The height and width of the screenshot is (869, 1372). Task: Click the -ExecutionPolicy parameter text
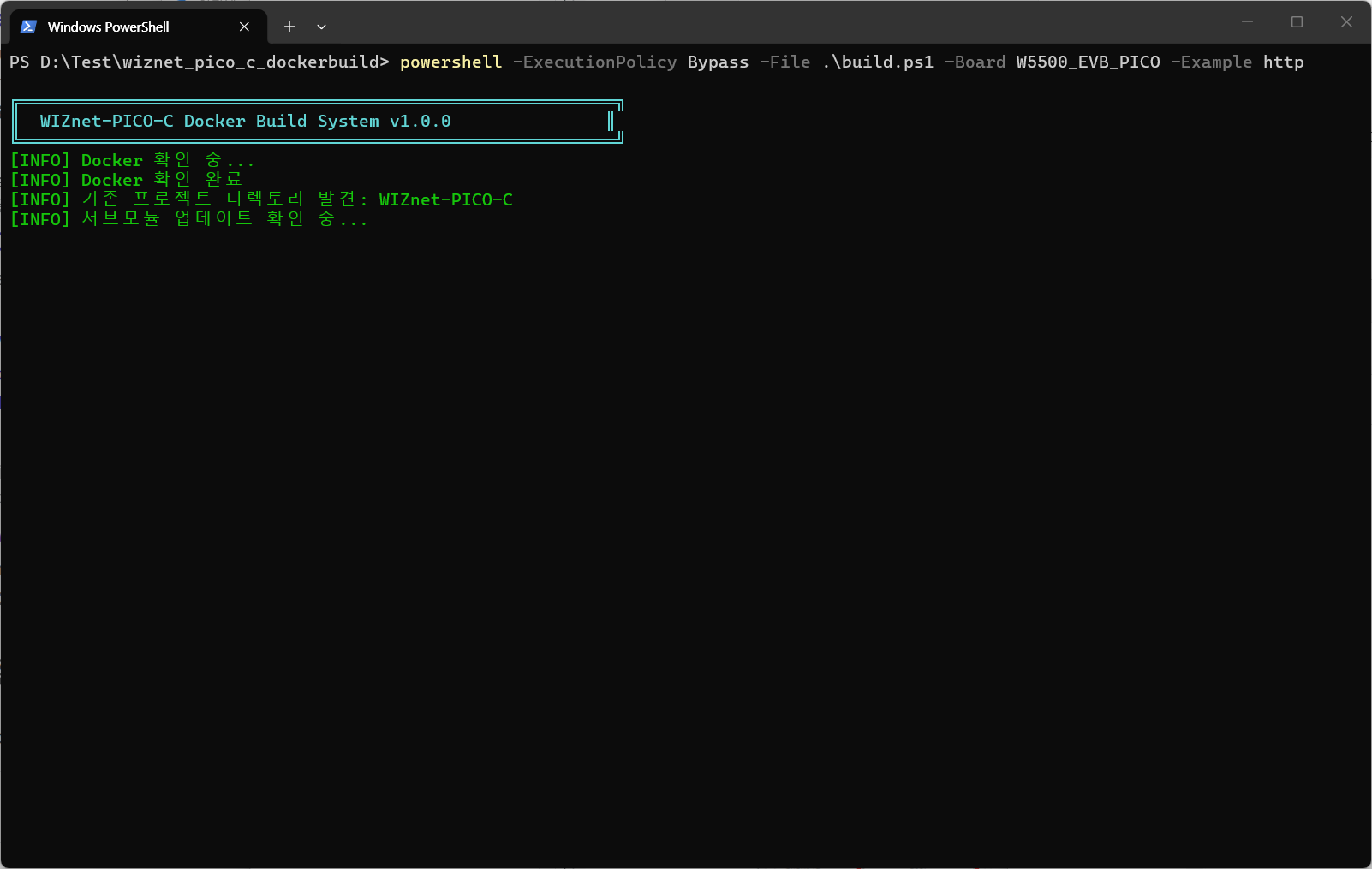coord(594,62)
